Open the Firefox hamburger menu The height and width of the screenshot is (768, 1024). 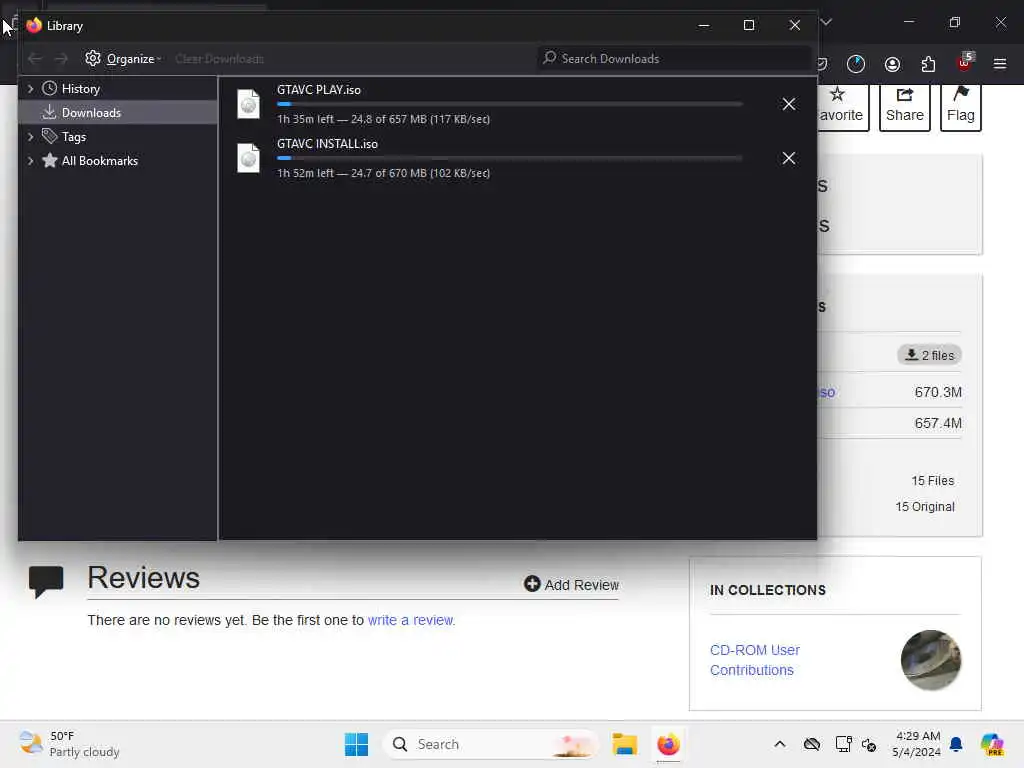click(1000, 64)
